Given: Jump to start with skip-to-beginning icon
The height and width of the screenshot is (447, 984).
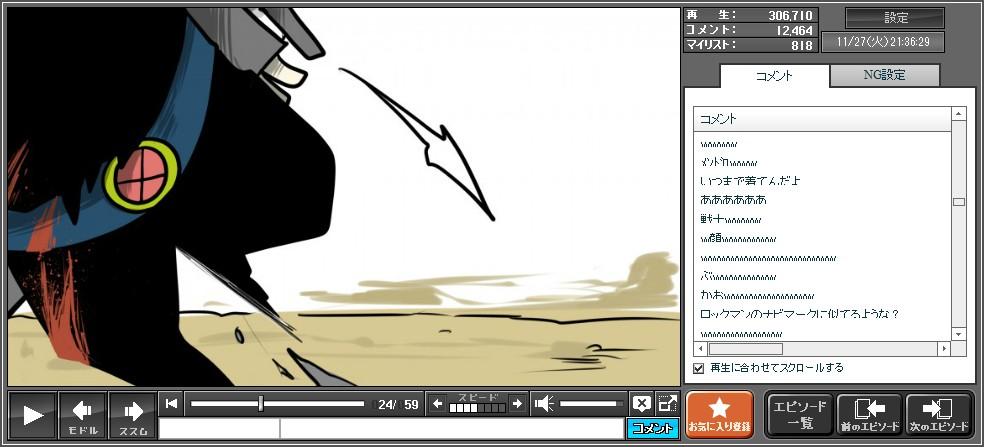Looking at the screenshot, I should coord(172,404).
